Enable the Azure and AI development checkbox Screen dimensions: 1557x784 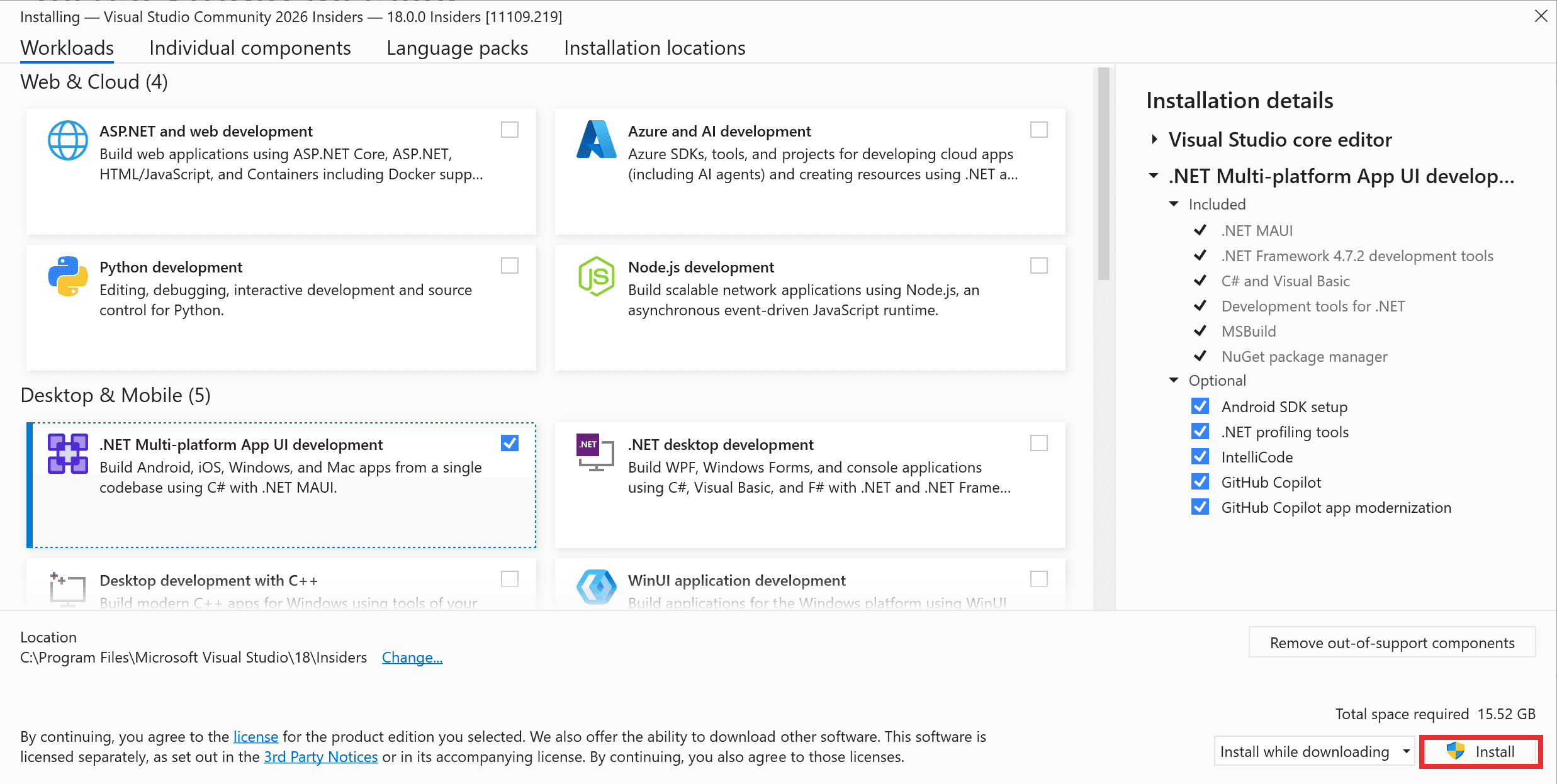[1039, 130]
